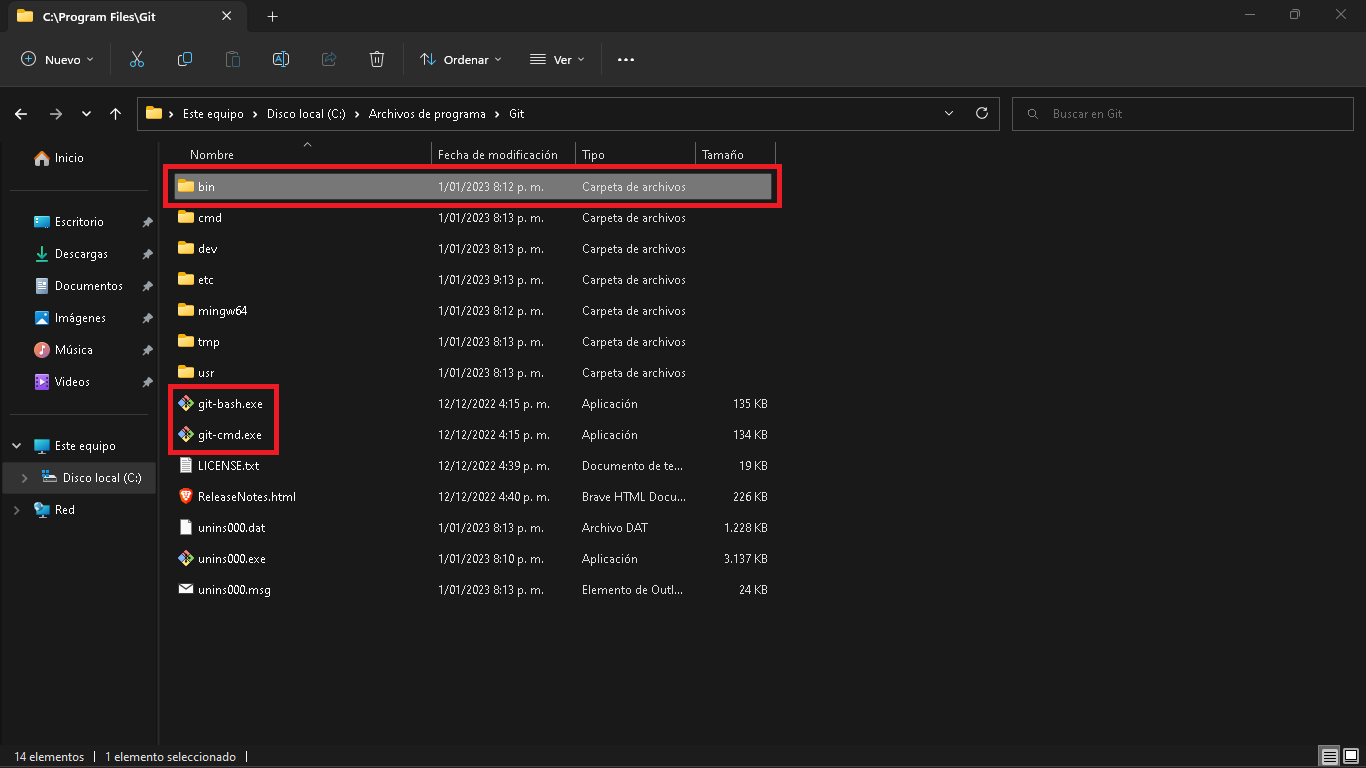Collapse the Este equipo tree node

[17, 446]
